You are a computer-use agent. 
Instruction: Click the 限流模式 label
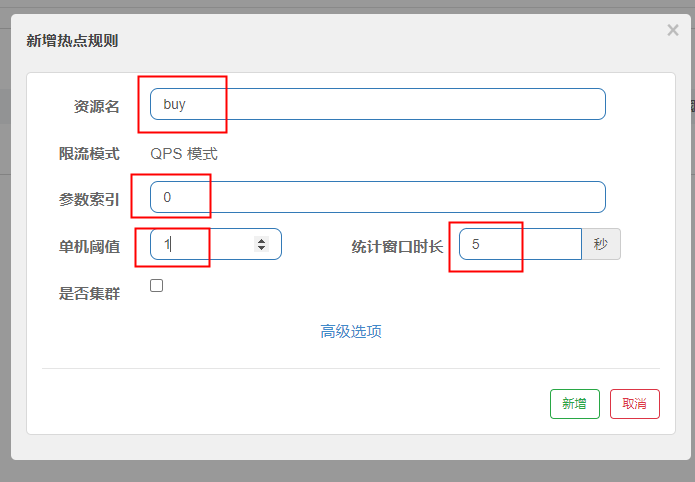89,153
